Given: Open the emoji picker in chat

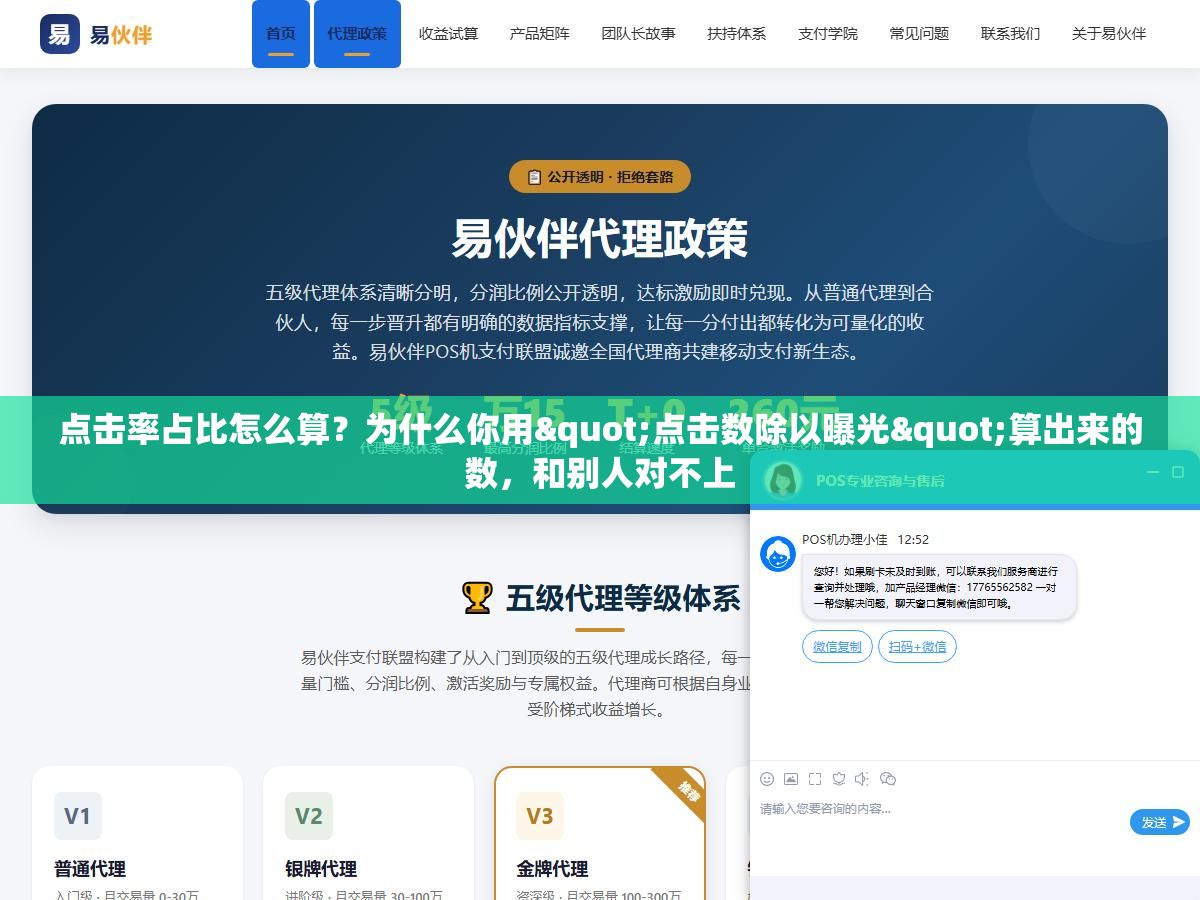Looking at the screenshot, I should tap(767, 778).
